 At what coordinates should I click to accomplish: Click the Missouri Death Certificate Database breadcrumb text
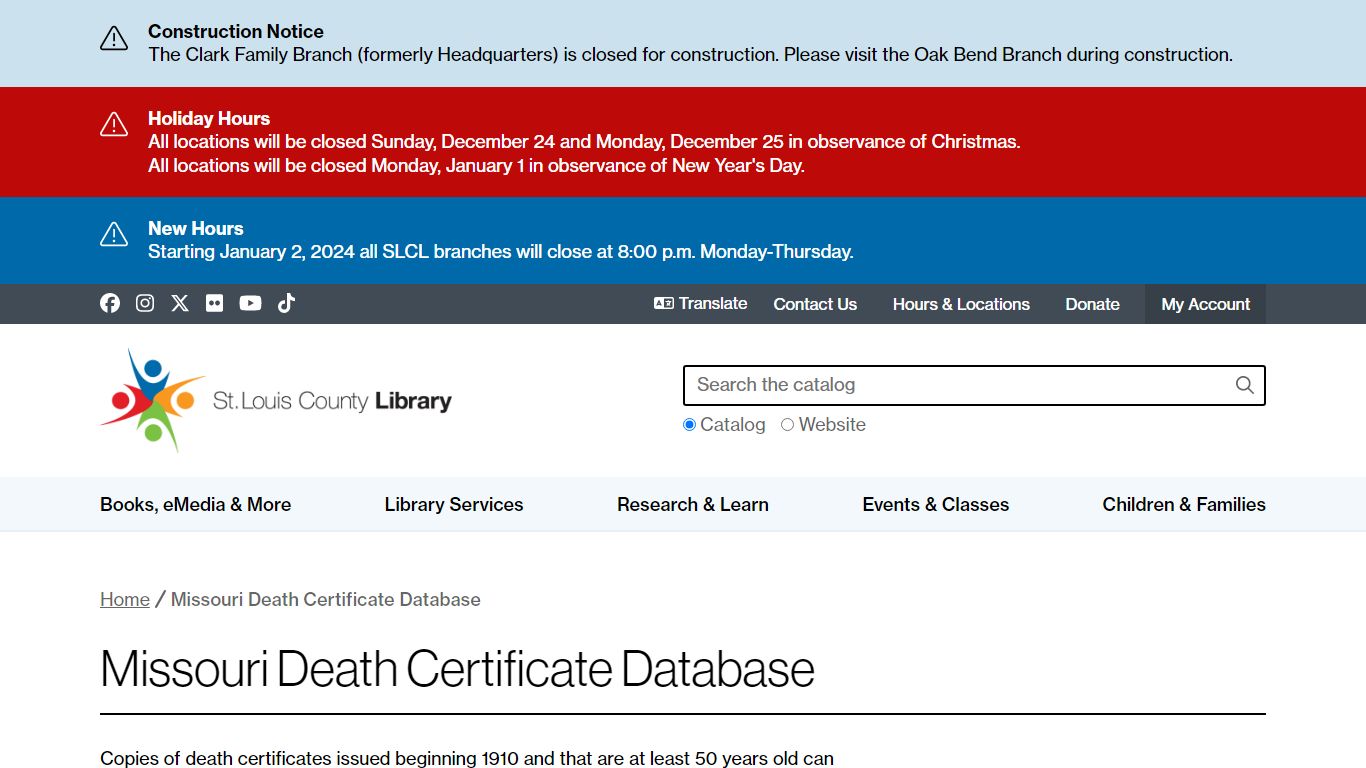point(326,600)
